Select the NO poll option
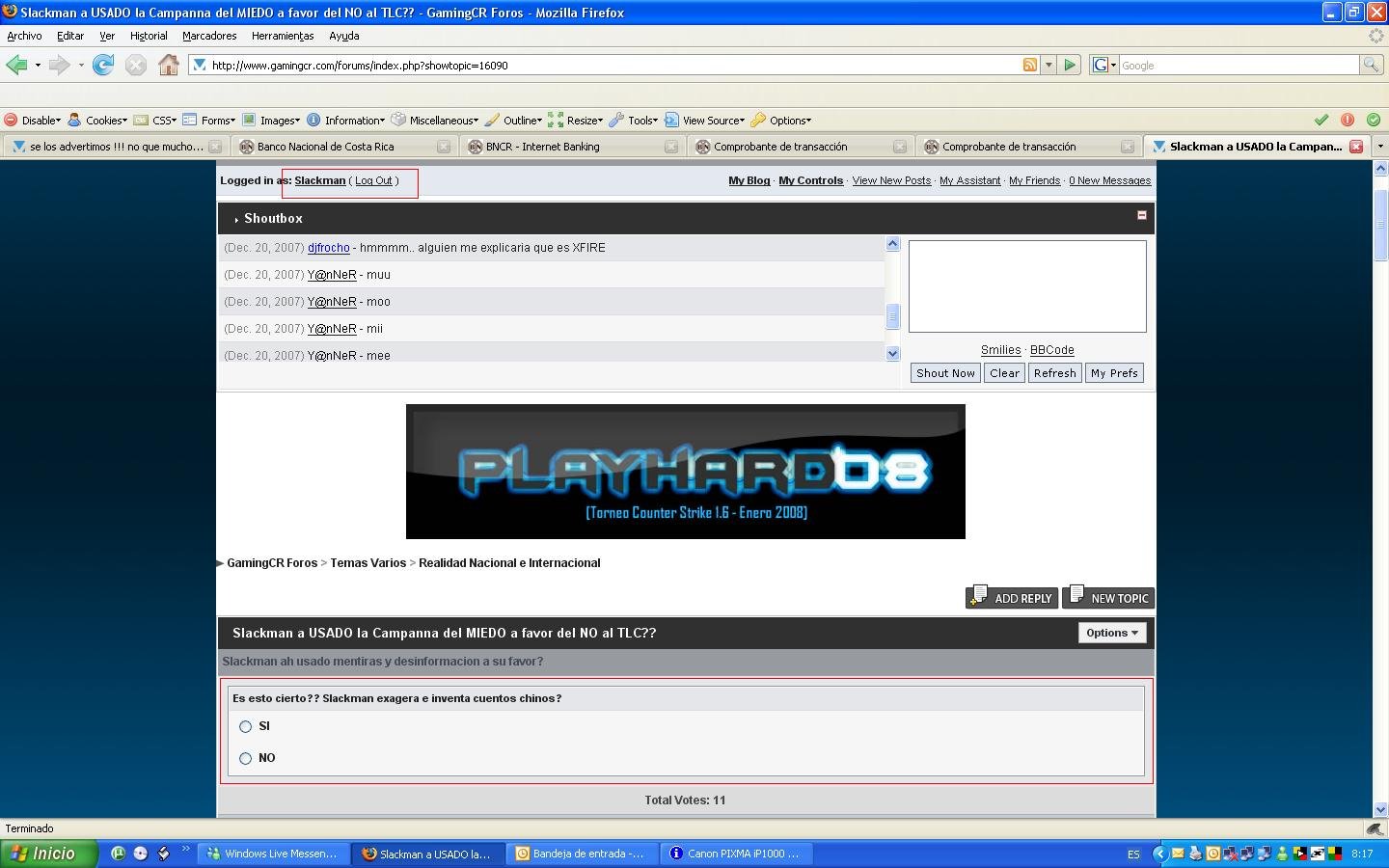 (245, 758)
